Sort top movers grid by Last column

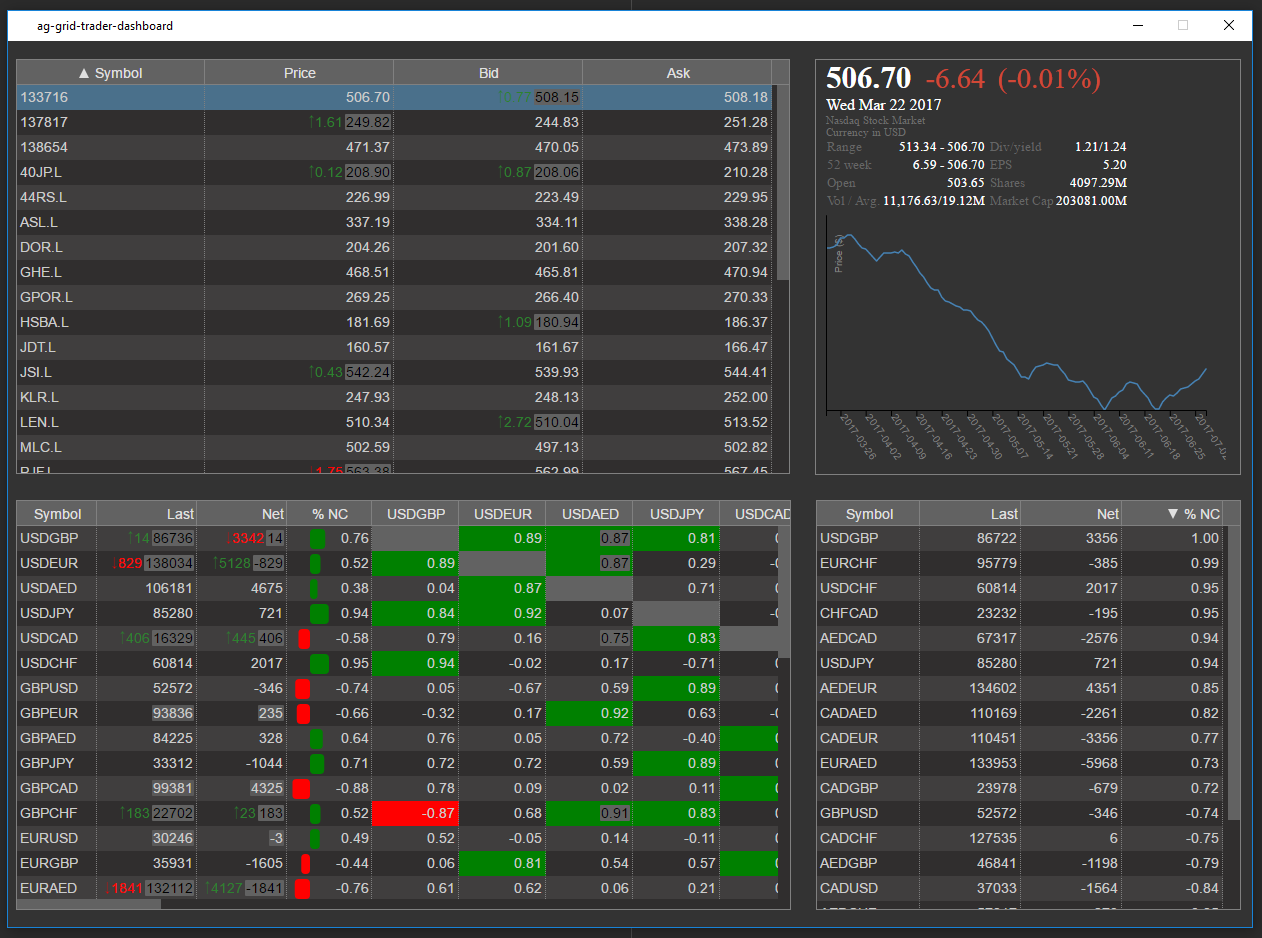coord(970,514)
